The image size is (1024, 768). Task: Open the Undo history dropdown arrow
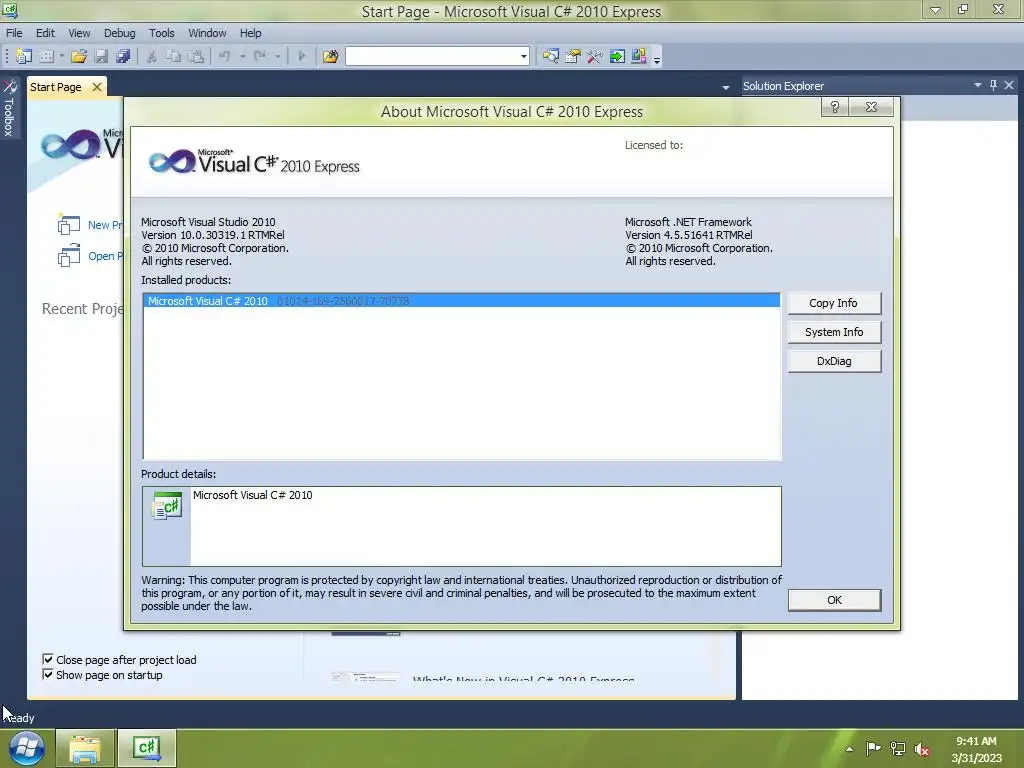point(242,56)
